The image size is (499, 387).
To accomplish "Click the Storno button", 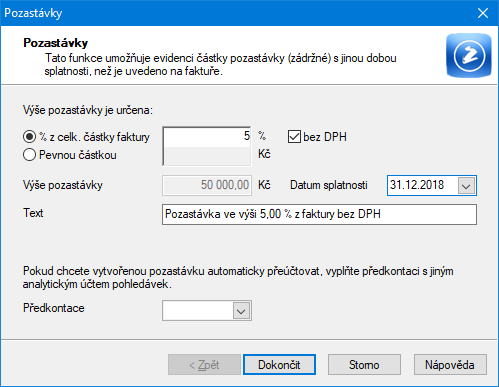I will pos(364,365).
